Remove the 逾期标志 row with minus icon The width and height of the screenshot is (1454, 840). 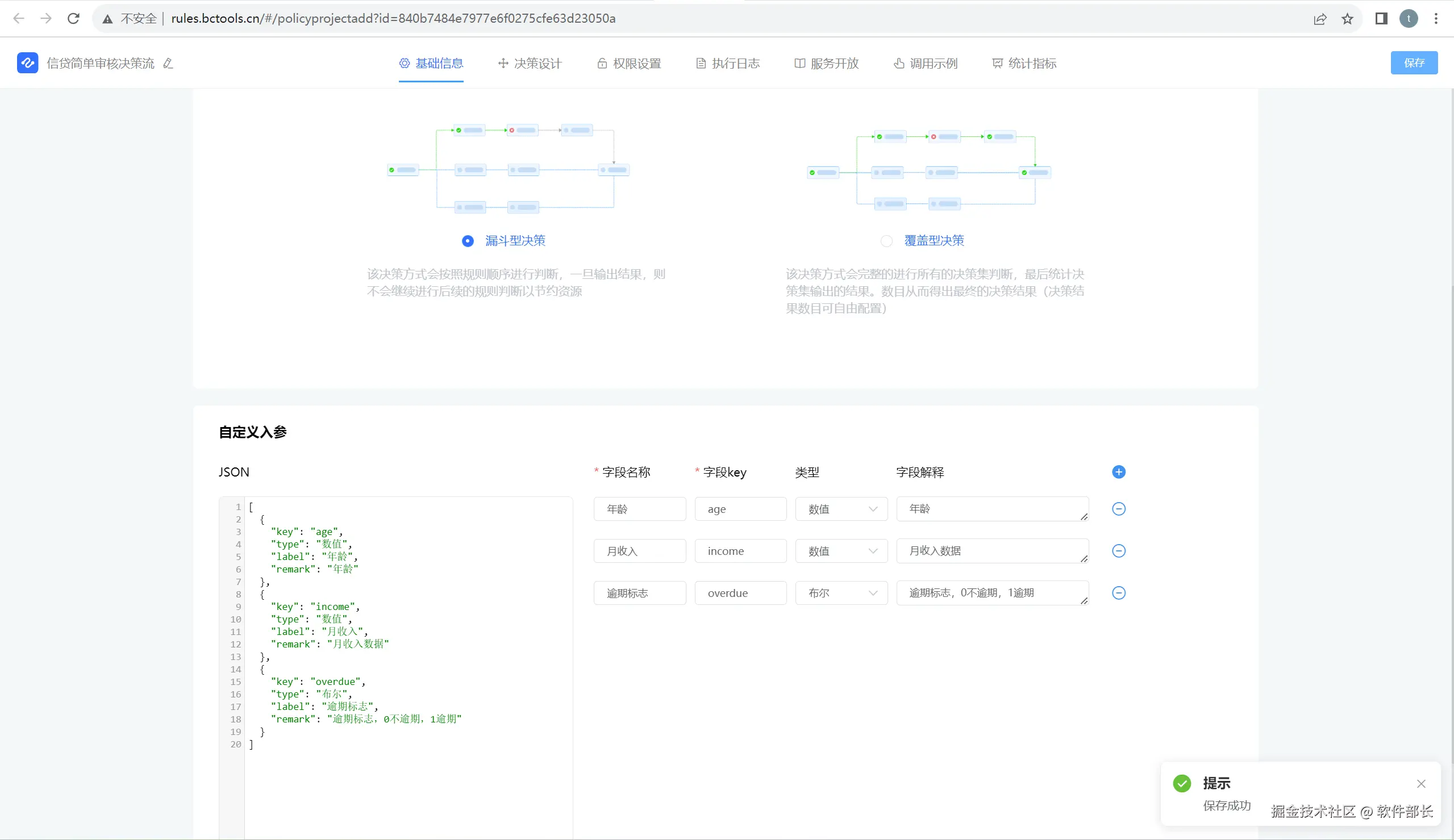point(1118,593)
